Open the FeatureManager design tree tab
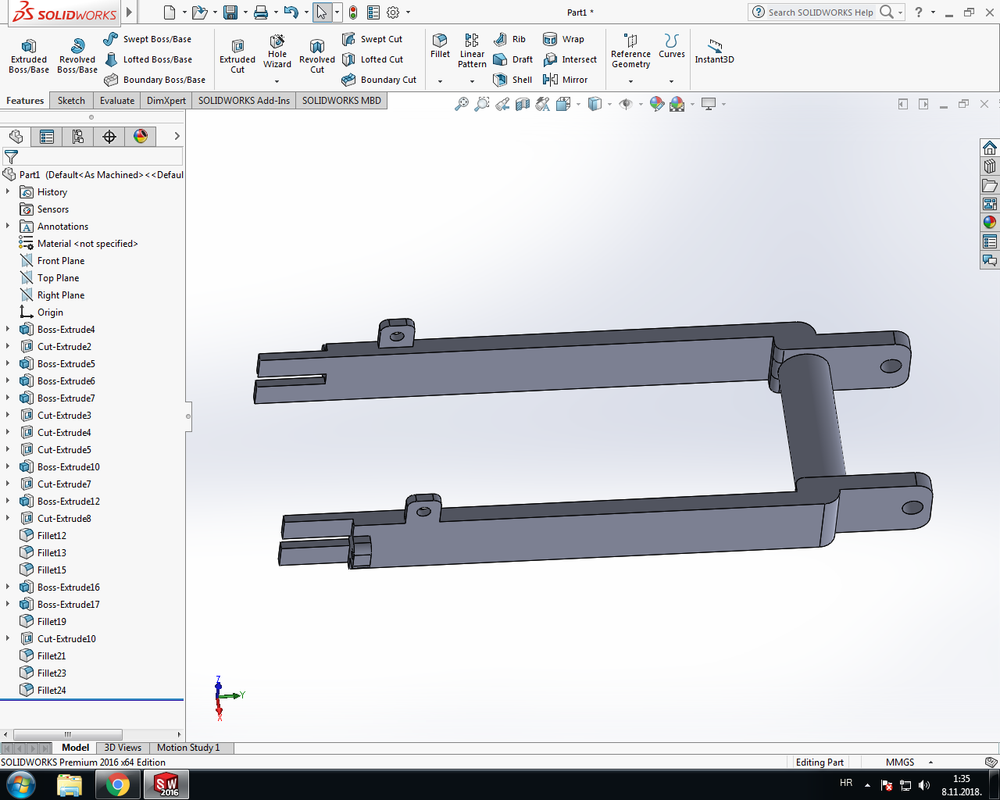Viewport: 1000px width, 800px height. (x=16, y=137)
